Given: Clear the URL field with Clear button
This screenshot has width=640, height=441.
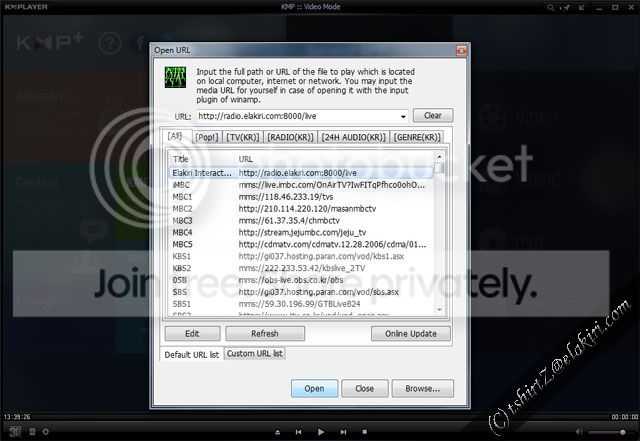Looking at the screenshot, I should point(433,116).
